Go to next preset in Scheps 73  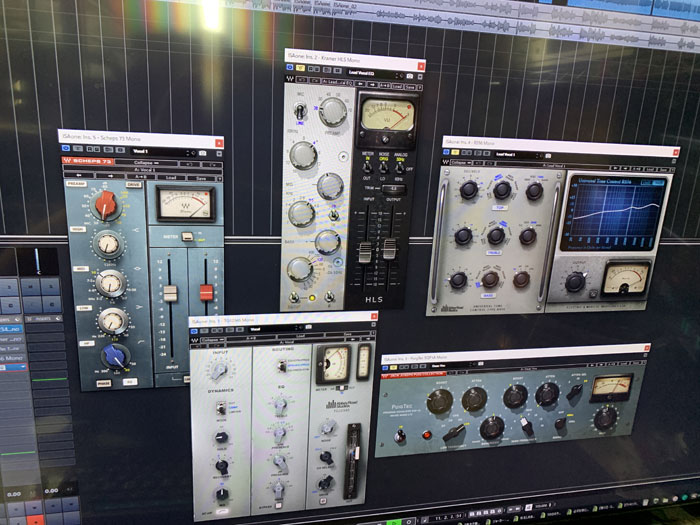coord(110,176)
